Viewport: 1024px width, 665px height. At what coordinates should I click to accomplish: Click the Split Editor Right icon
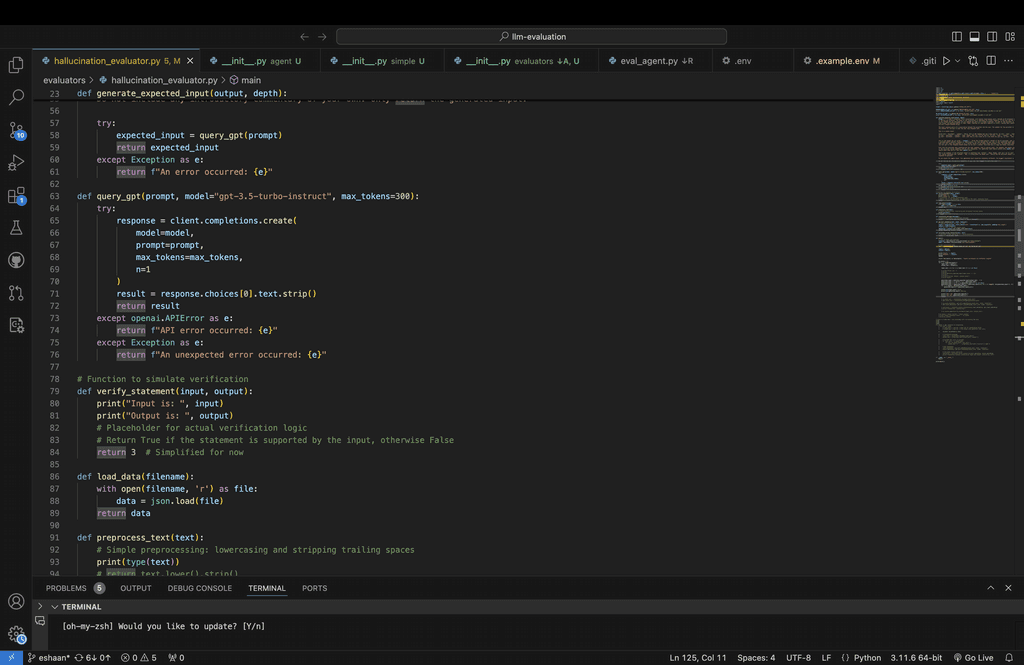pyautogui.click(x=991, y=61)
